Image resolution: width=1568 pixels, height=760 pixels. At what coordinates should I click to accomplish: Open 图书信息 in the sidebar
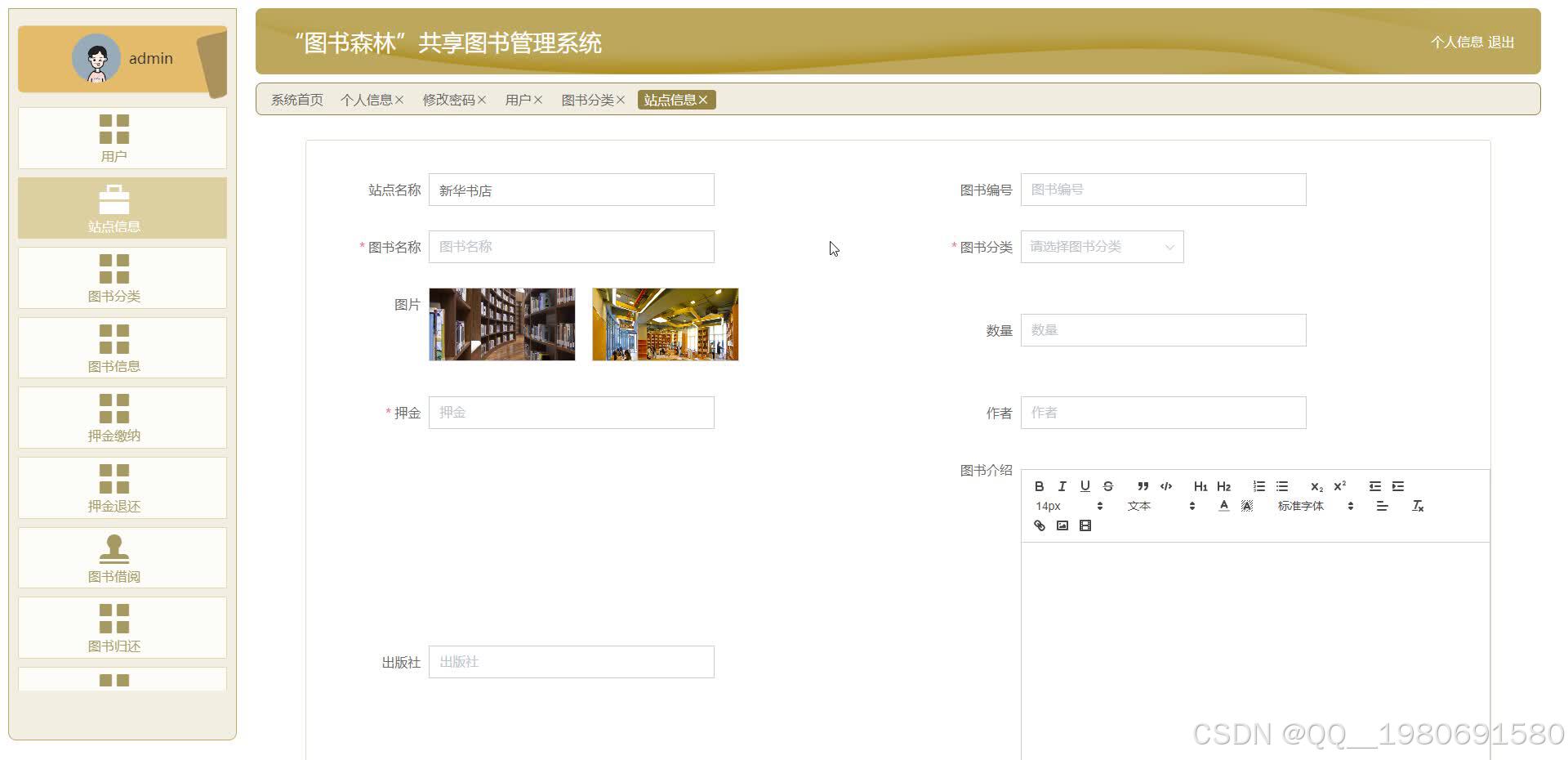(x=122, y=348)
